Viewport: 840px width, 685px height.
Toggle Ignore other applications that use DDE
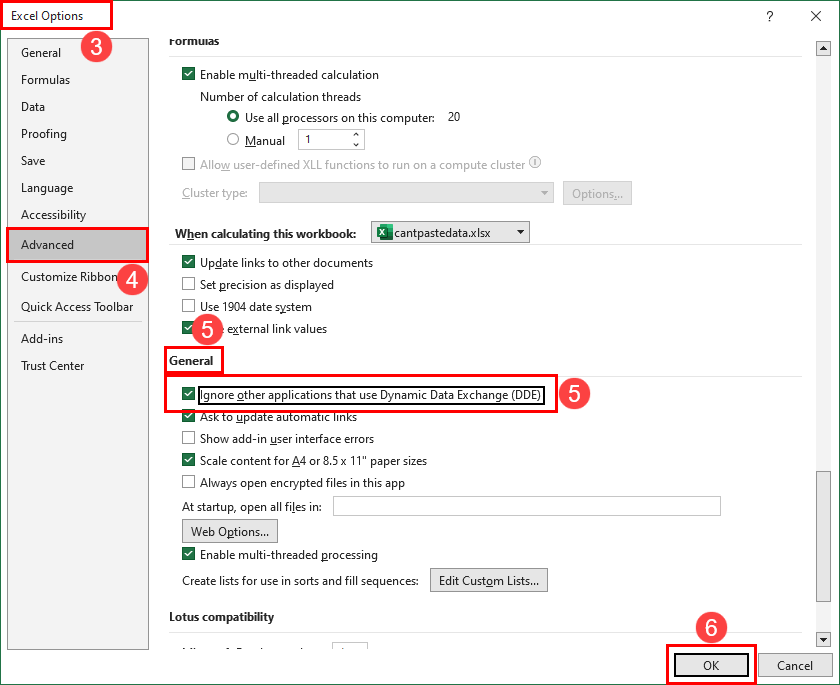pos(188,394)
